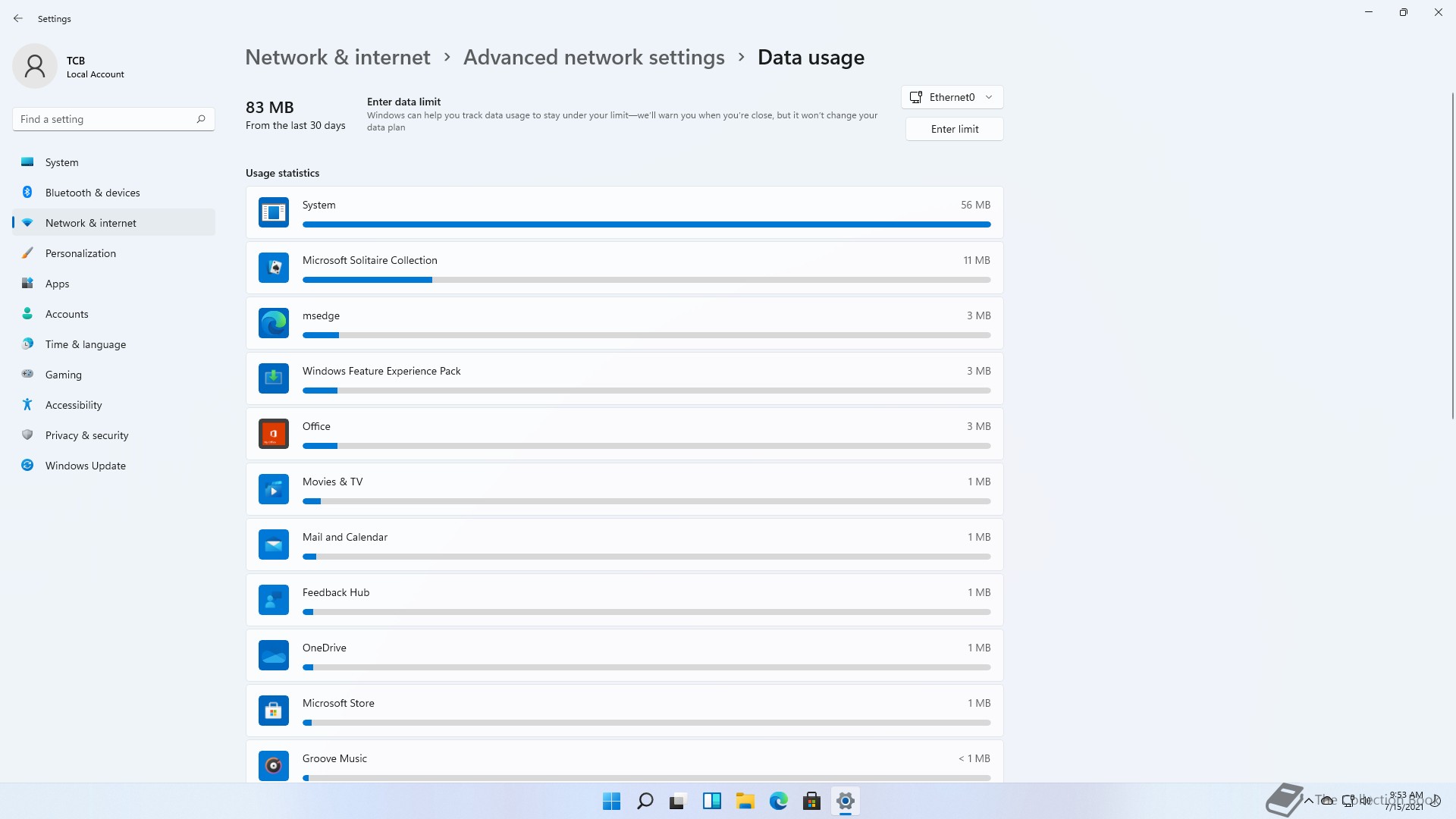Open Gaming settings category
This screenshot has width=1456, height=819.
point(114,375)
